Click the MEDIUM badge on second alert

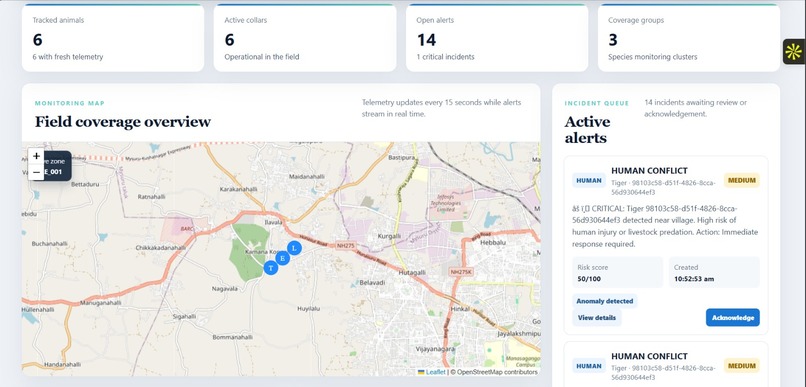click(742, 366)
